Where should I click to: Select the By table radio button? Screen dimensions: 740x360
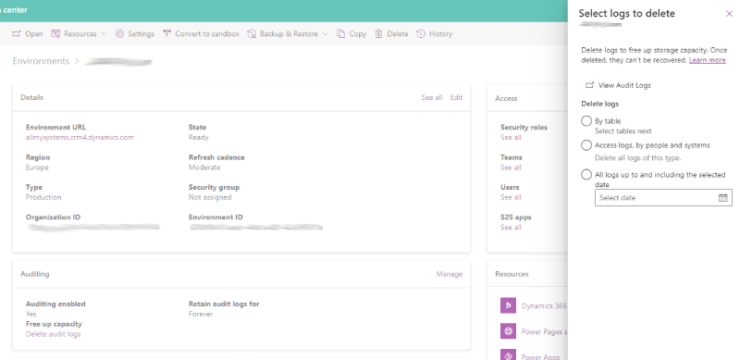click(586, 121)
